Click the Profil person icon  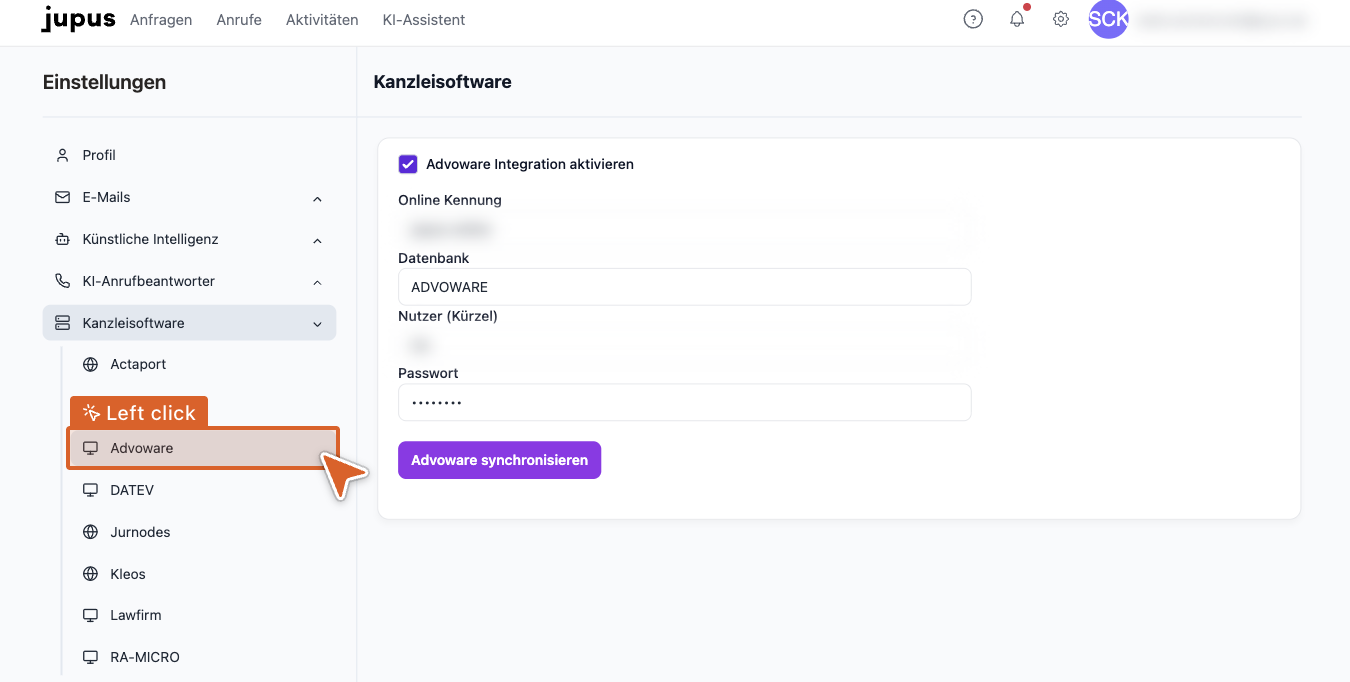coord(62,155)
